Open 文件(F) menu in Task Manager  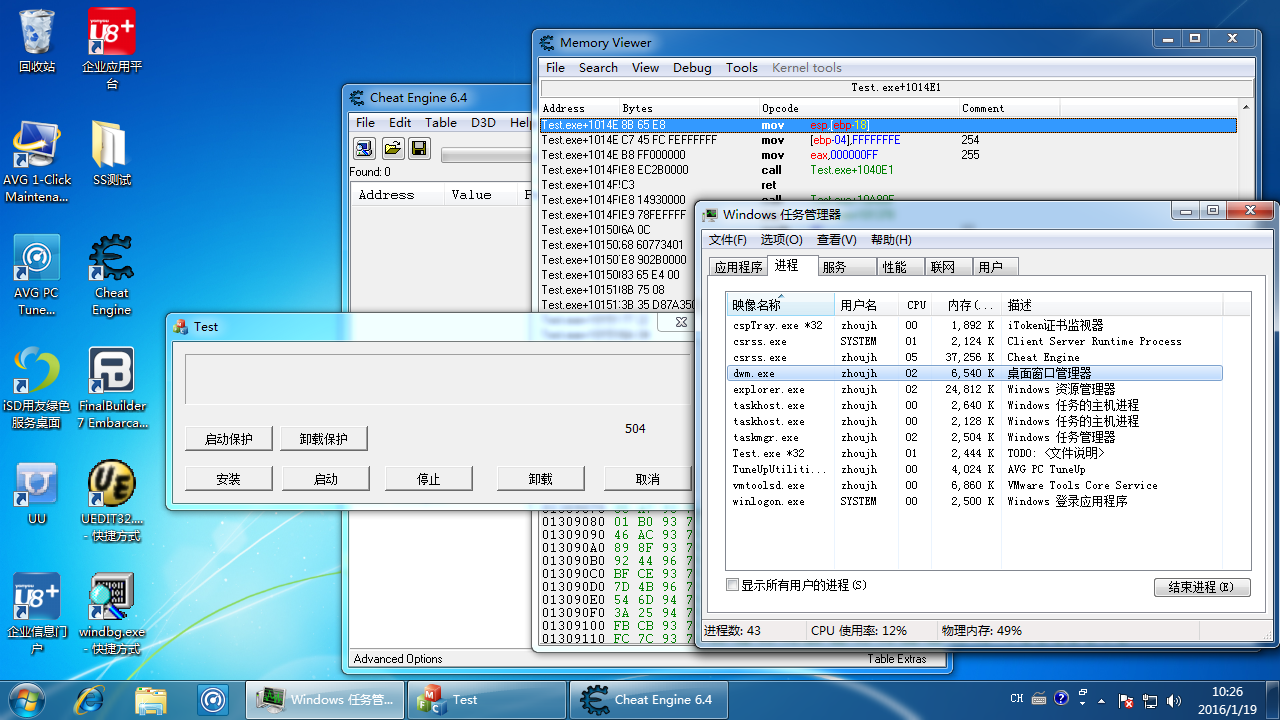coord(728,240)
